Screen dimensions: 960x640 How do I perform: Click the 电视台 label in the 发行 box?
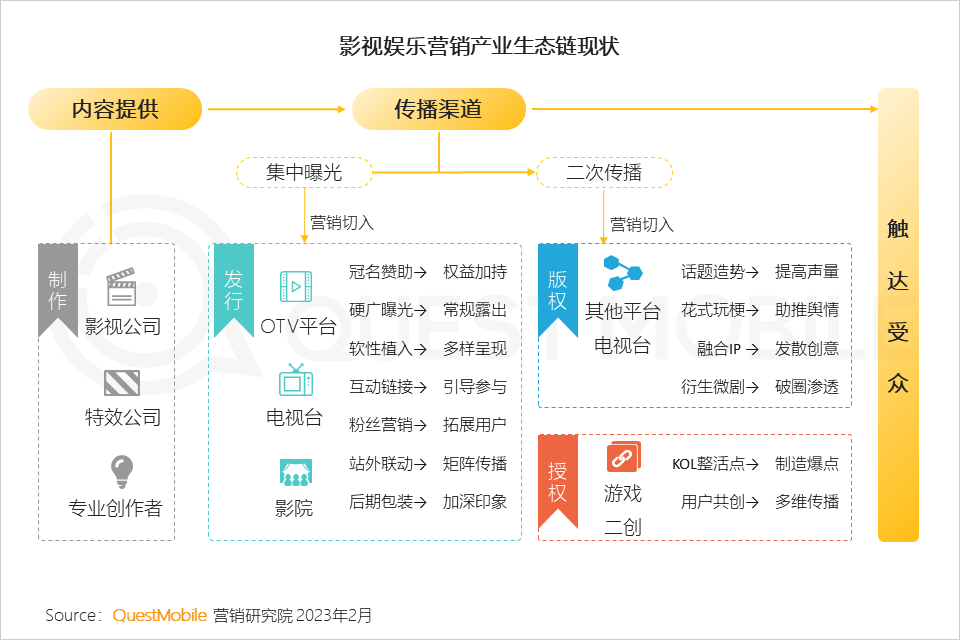tap(294, 417)
